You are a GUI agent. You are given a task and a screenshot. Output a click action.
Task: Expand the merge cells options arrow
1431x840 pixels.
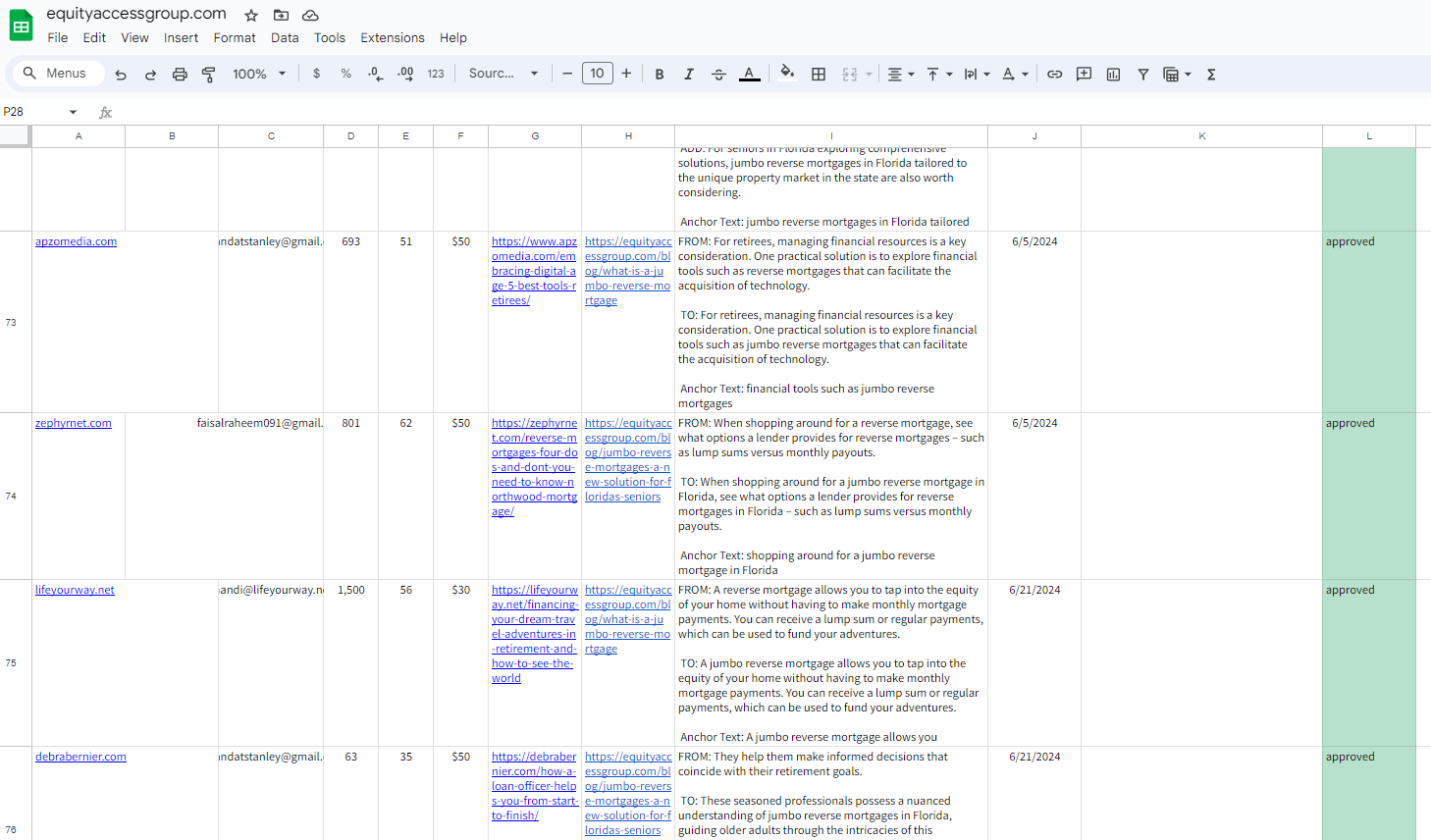click(869, 74)
